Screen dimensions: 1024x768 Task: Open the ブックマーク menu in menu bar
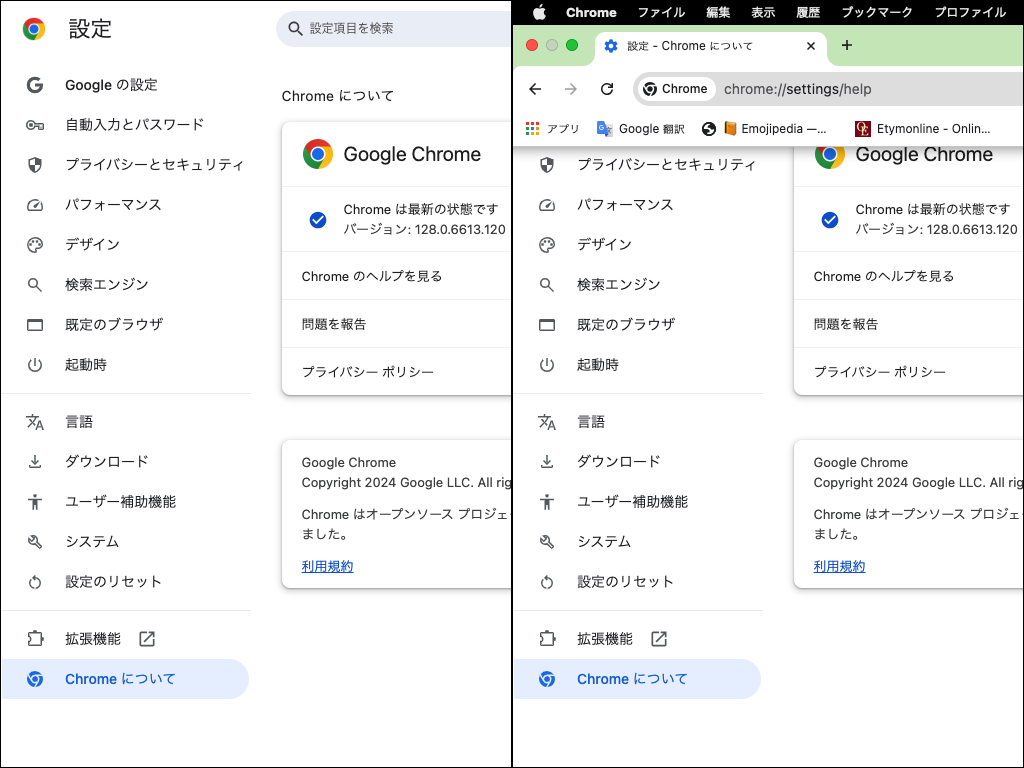point(876,12)
